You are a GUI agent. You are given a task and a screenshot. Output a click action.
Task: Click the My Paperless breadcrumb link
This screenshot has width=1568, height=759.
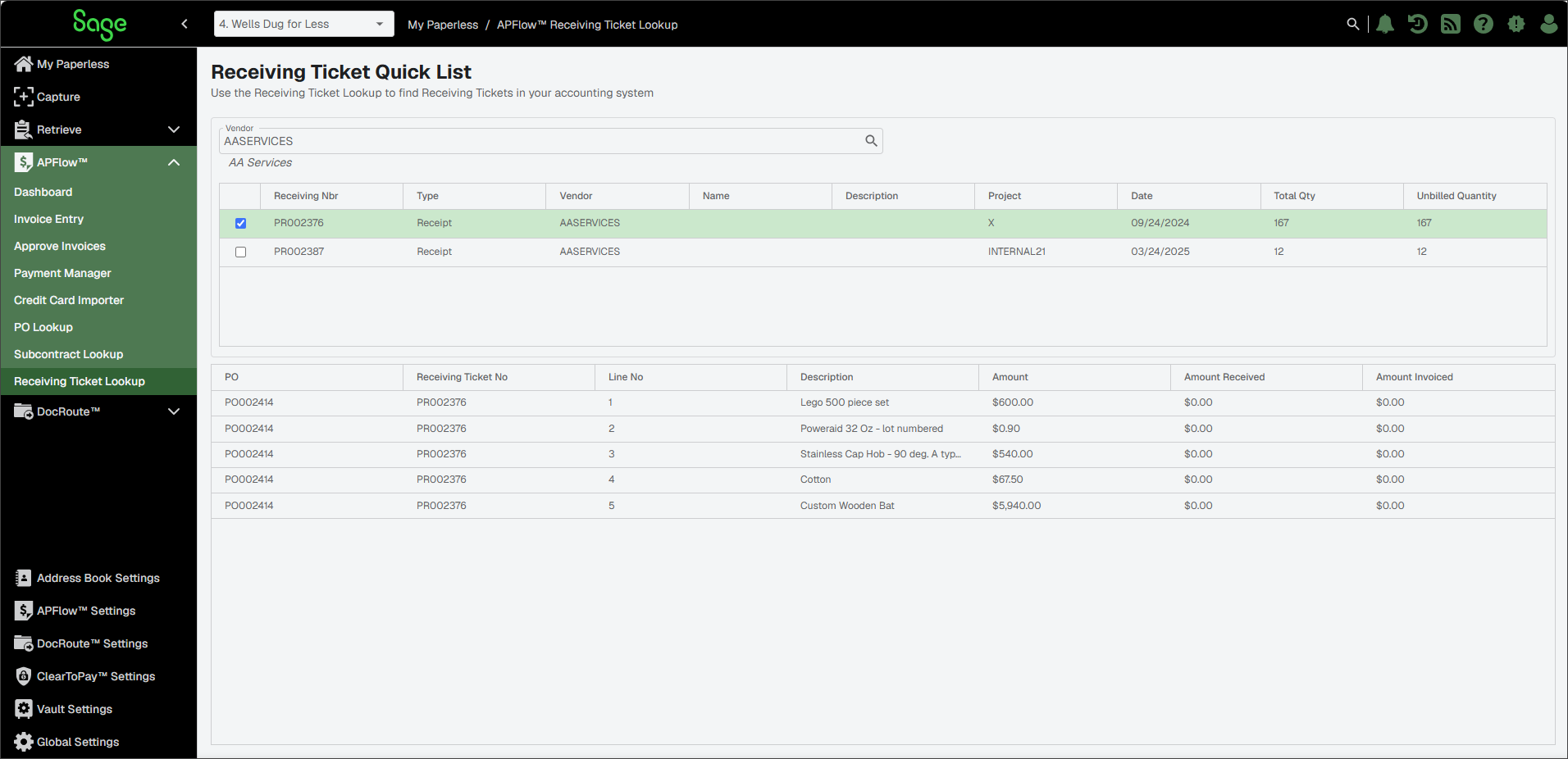443,25
